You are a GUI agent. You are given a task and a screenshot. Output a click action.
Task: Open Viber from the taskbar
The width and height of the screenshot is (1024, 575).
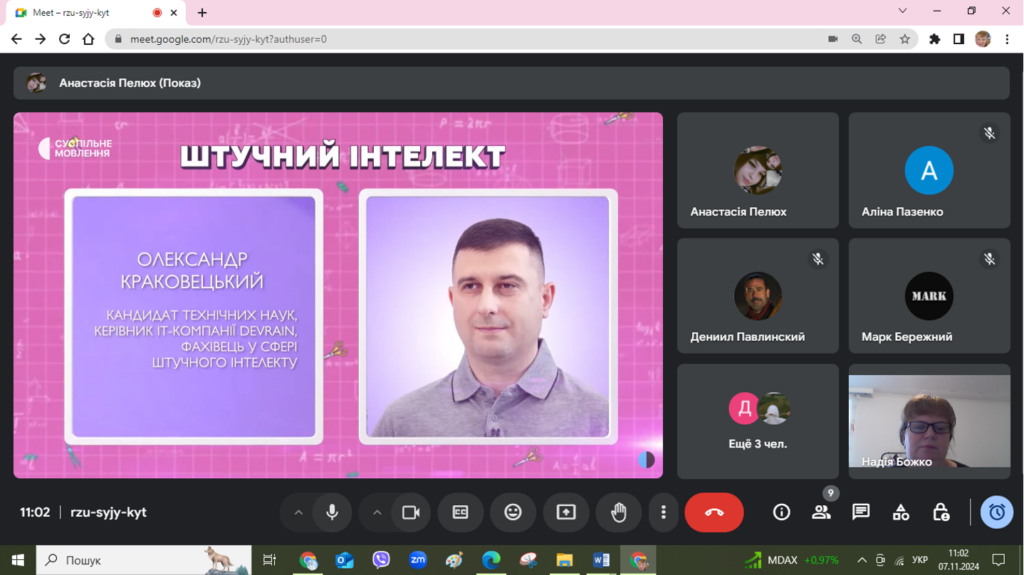381,560
